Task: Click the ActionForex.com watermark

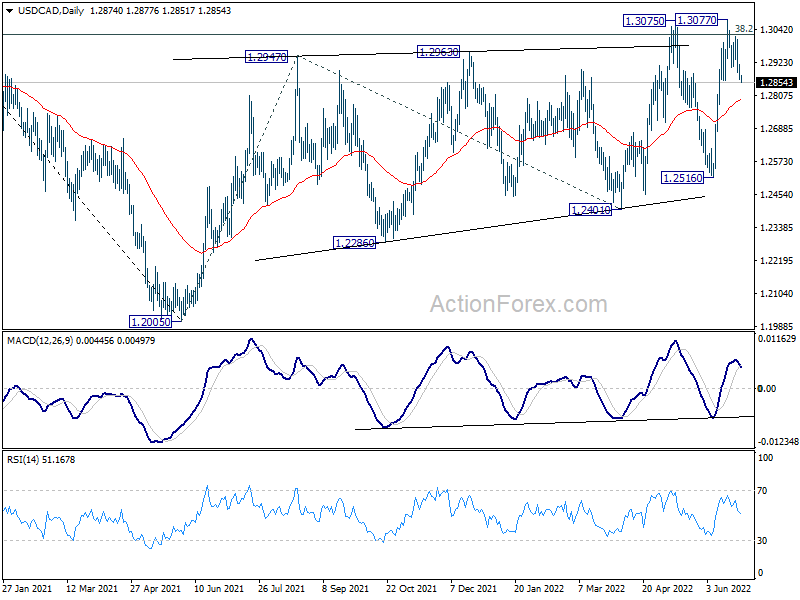Action: (x=518, y=304)
